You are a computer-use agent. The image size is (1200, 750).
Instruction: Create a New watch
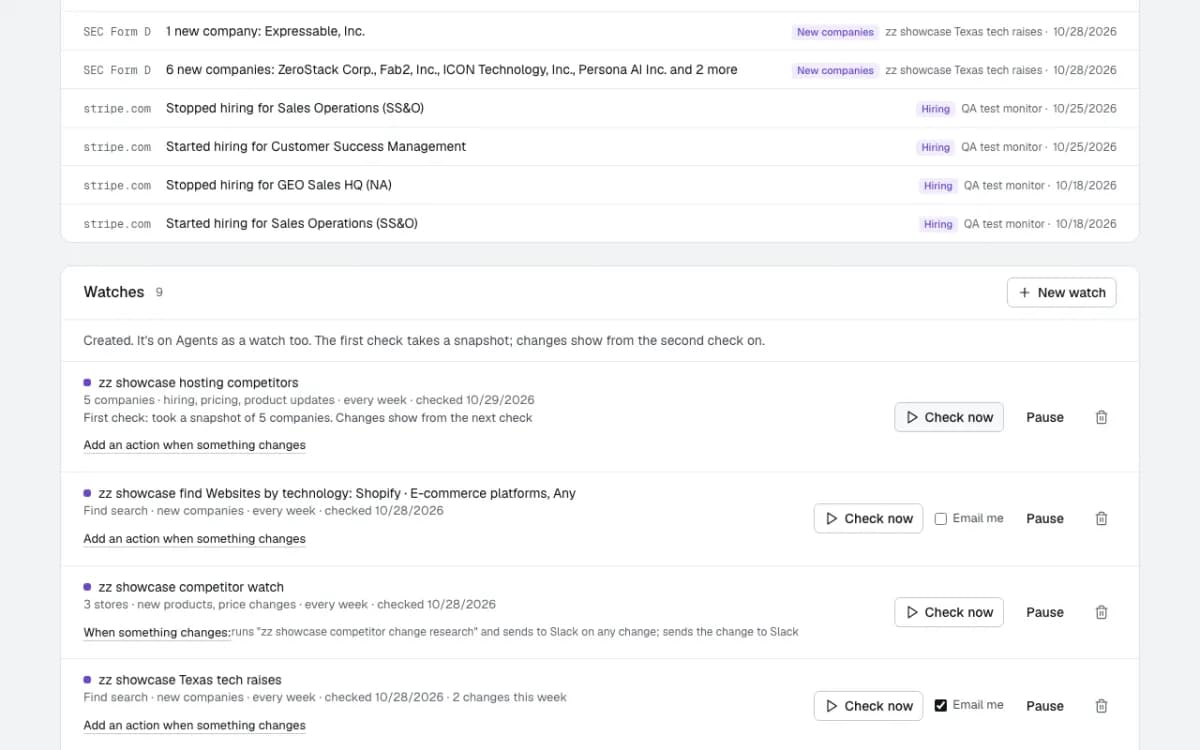coord(1061,292)
